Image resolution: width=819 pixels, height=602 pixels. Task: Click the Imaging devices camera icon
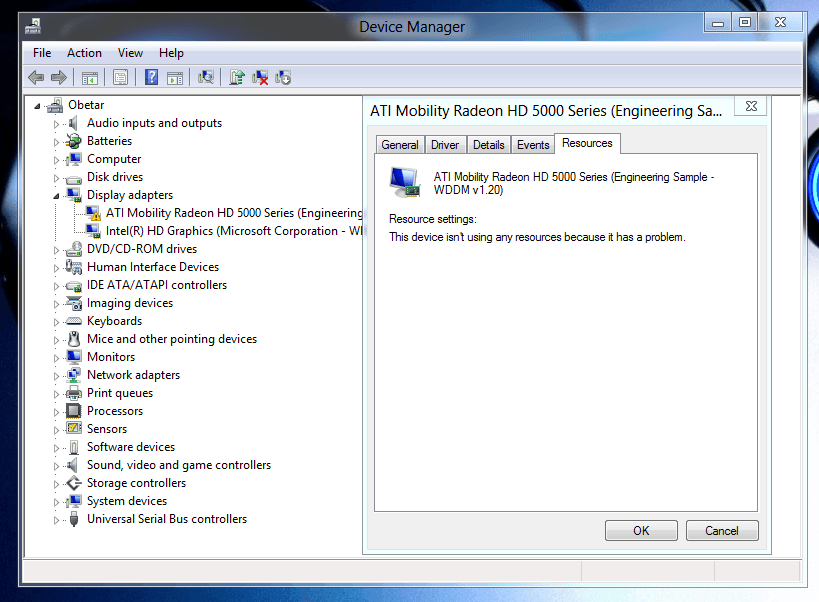pos(74,303)
